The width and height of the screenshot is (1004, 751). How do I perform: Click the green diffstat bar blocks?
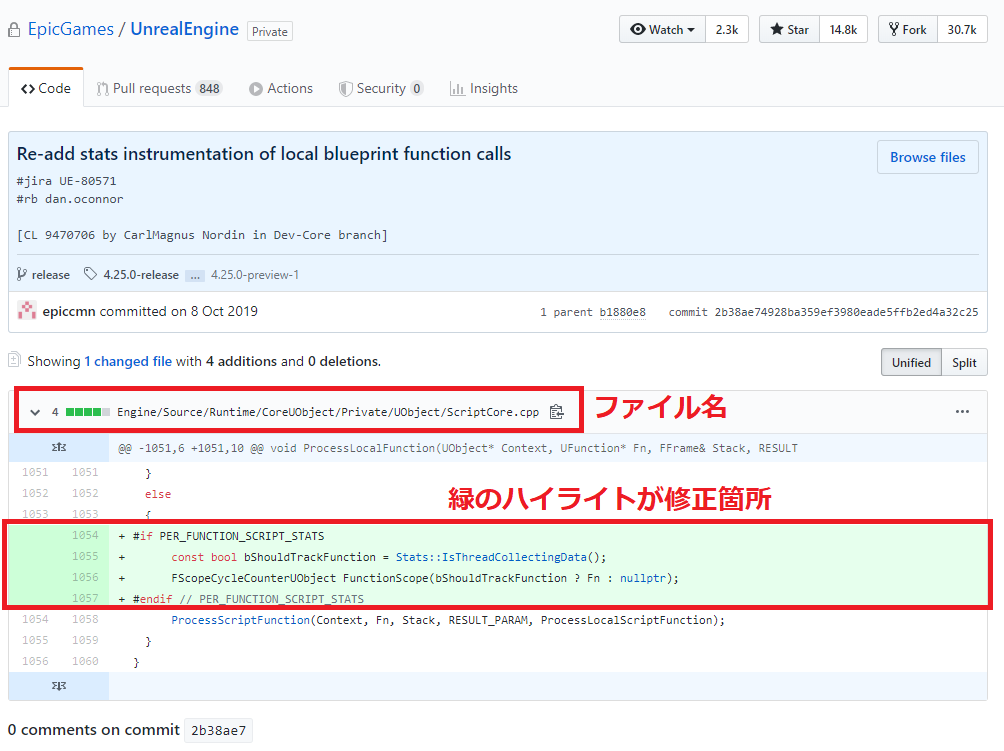88,412
